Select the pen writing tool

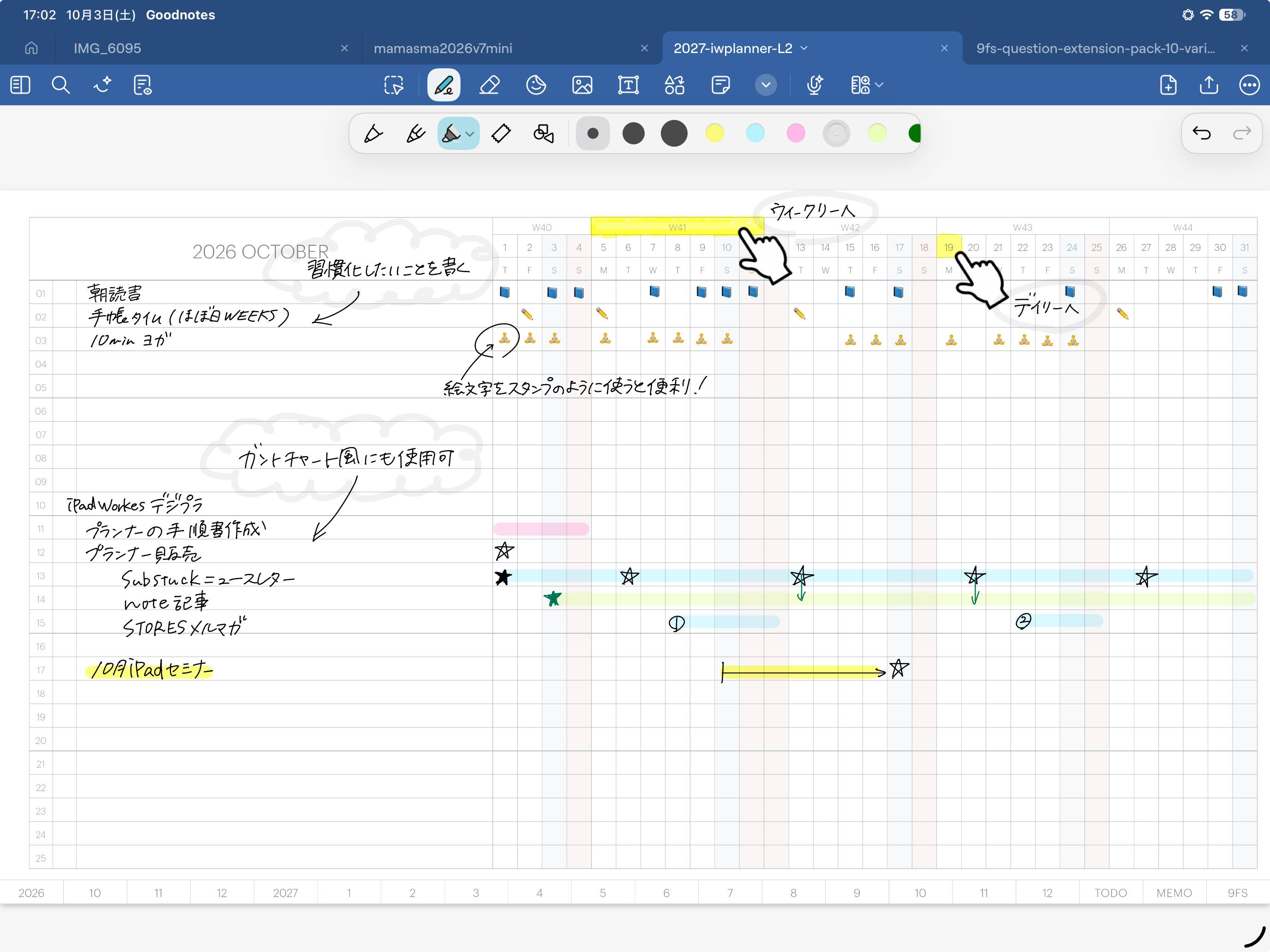coord(444,85)
